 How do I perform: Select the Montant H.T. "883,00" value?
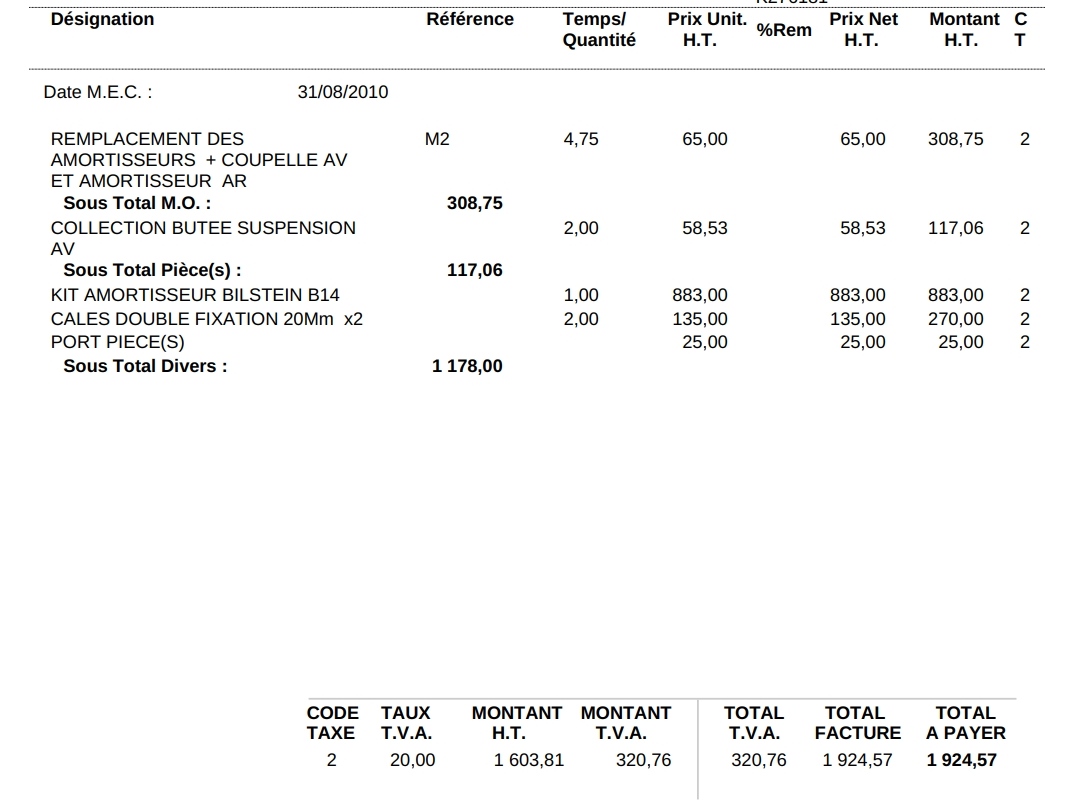[x=955, y=295]
